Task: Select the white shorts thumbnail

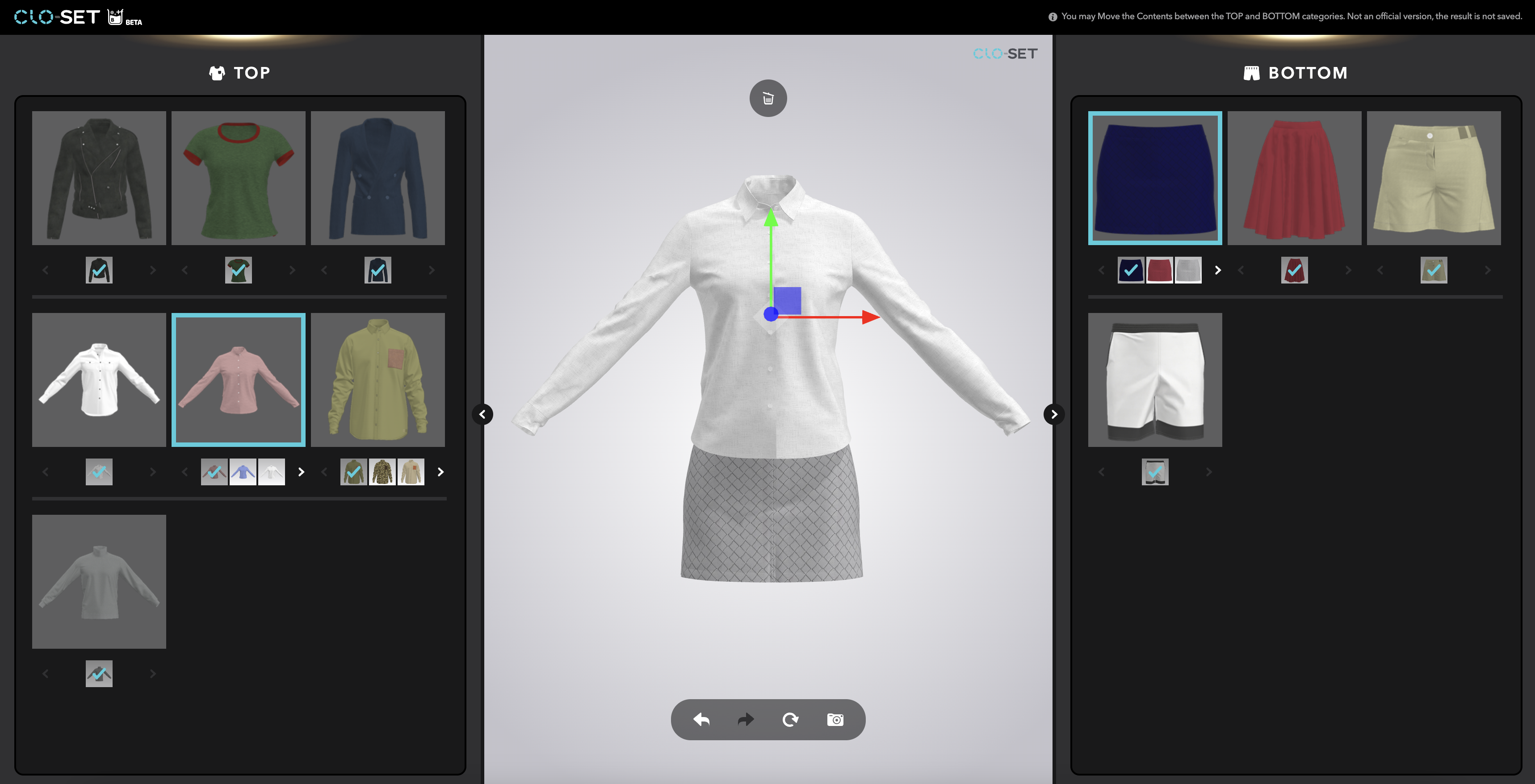Action: click(x=1155, y=380)
